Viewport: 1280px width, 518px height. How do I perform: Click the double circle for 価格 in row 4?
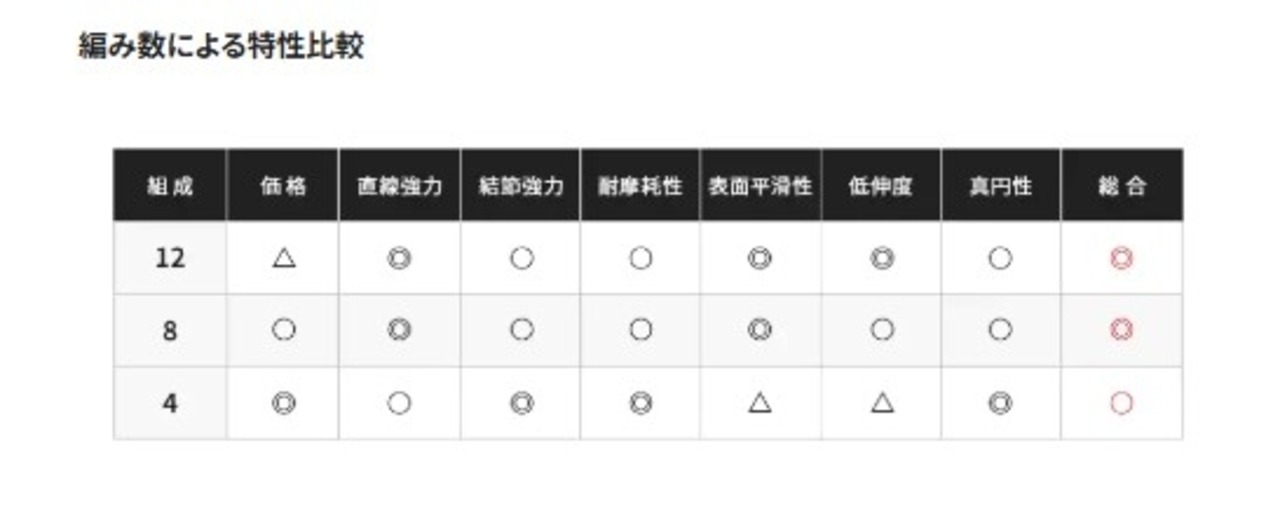pos(284,403)
